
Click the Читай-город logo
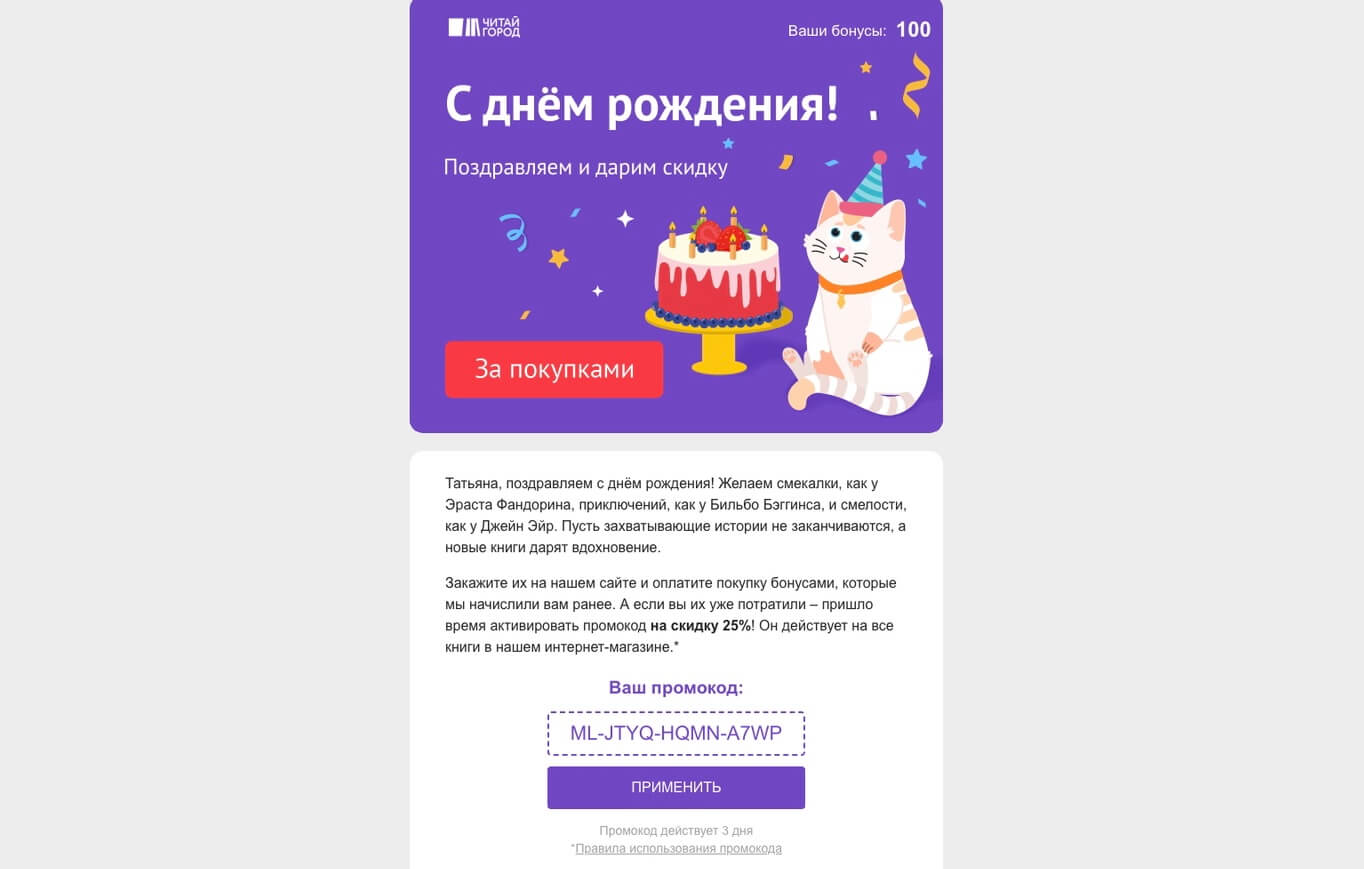point(484,28)
